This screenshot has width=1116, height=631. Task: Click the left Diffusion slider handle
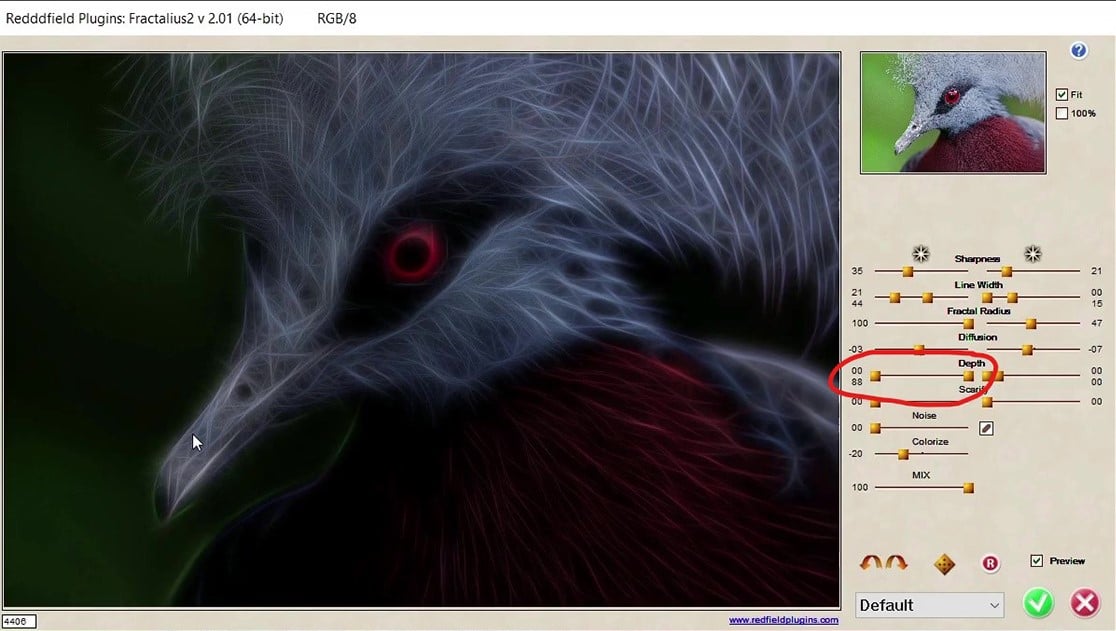919,349
